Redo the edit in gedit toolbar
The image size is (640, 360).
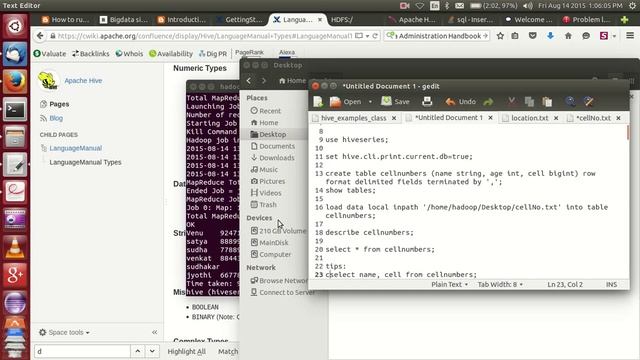click(x=488, y=102)
